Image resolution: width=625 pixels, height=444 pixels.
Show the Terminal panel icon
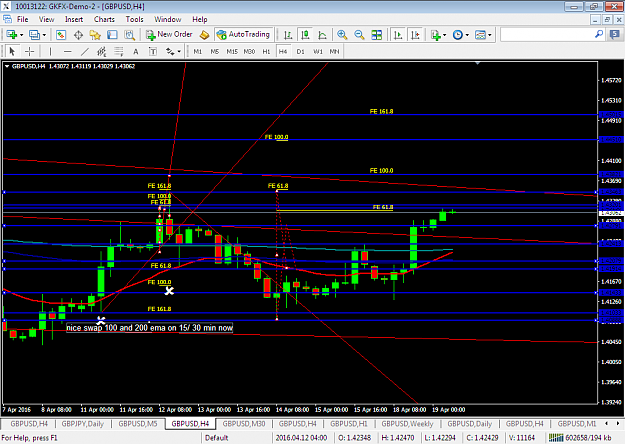112,35
